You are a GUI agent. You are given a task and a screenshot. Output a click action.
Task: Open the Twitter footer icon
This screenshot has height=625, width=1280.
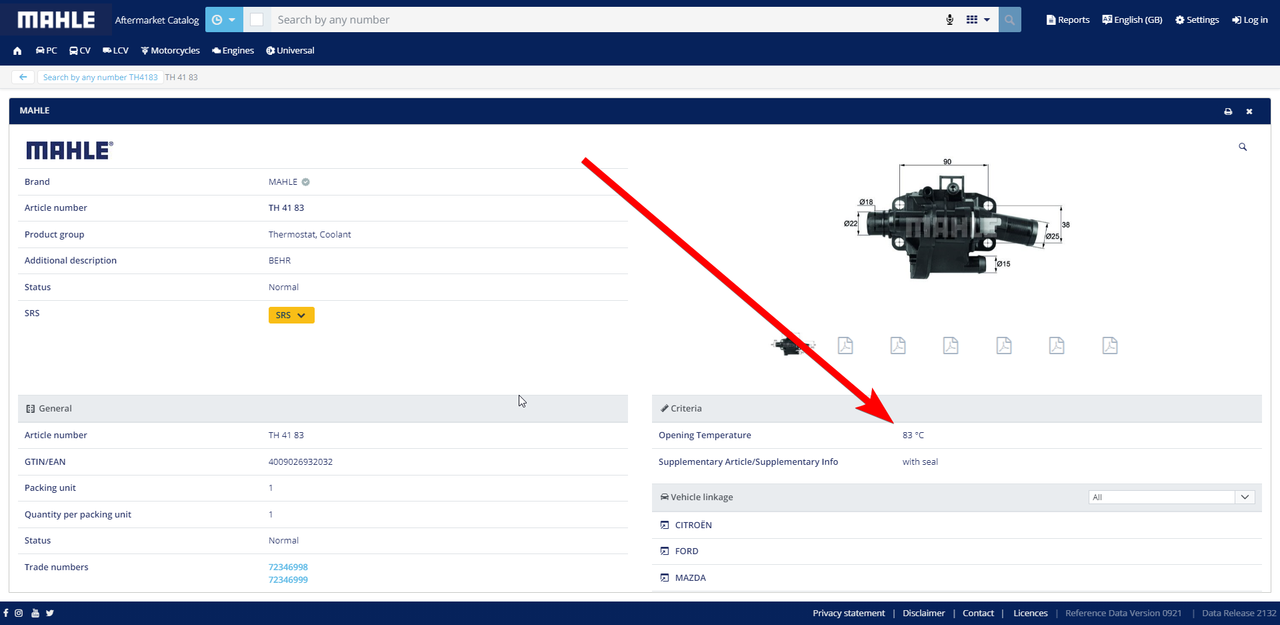tap(49, 613)
